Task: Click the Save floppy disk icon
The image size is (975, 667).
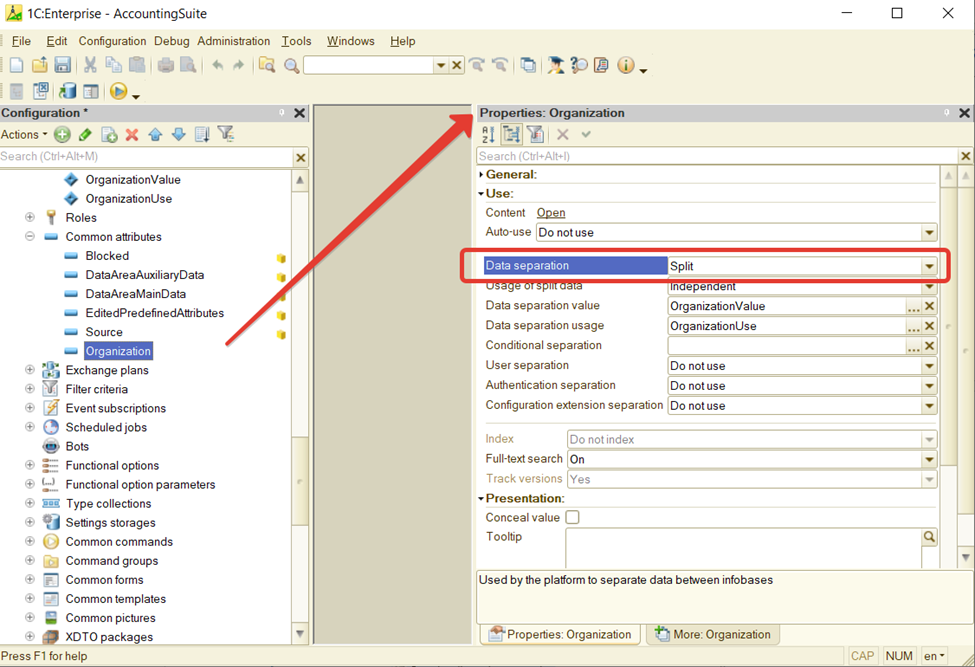Action: tap(62, 66)
